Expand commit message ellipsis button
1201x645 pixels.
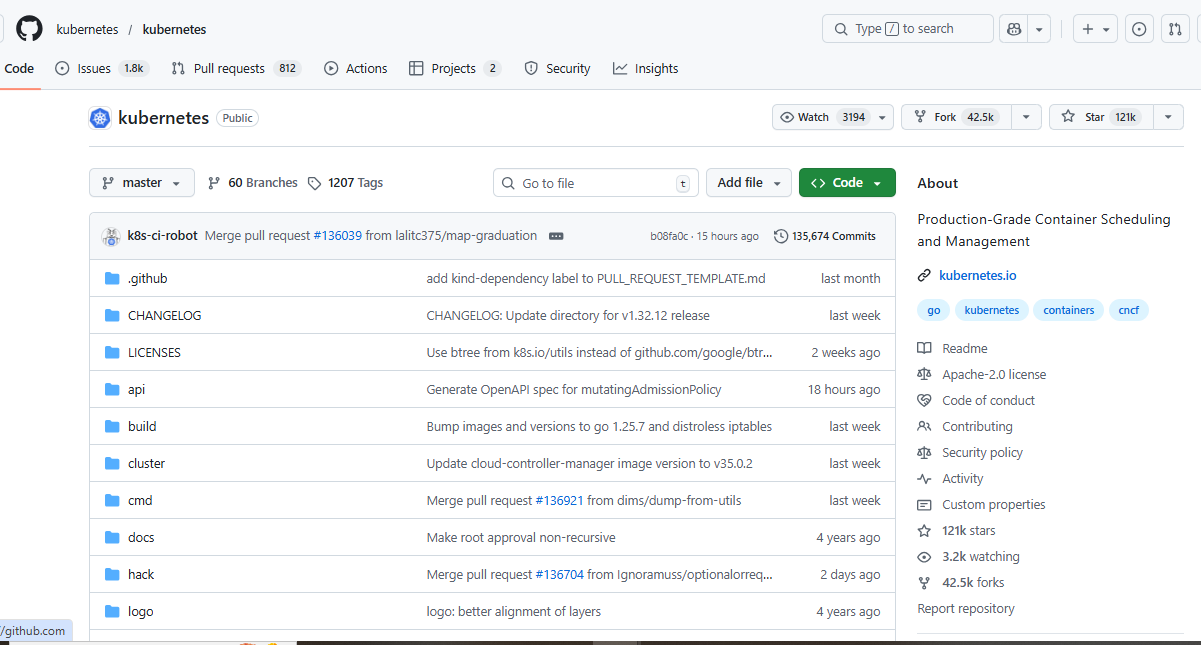556,236
